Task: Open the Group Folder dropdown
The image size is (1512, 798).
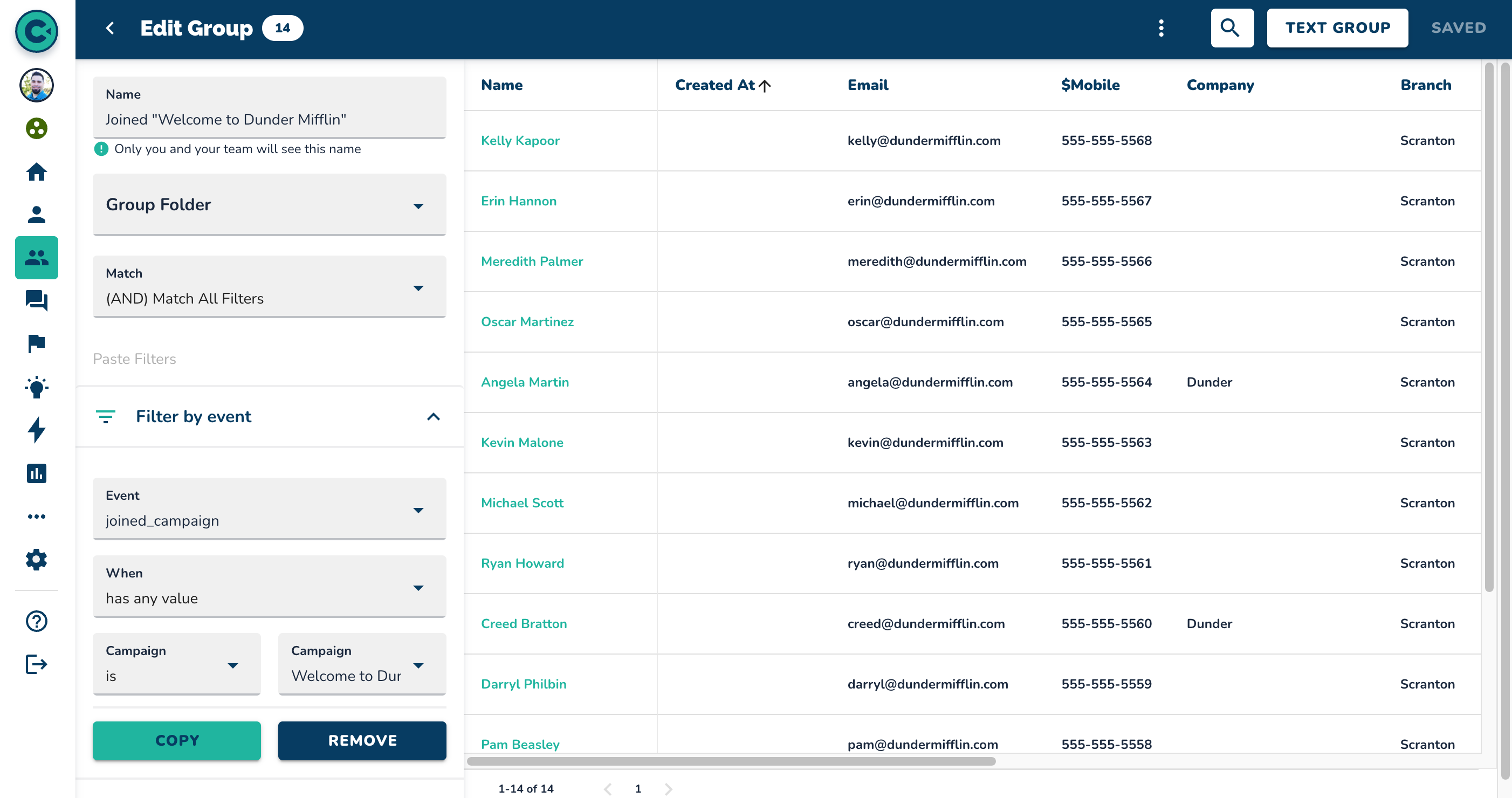Action: tap(269, 205)
